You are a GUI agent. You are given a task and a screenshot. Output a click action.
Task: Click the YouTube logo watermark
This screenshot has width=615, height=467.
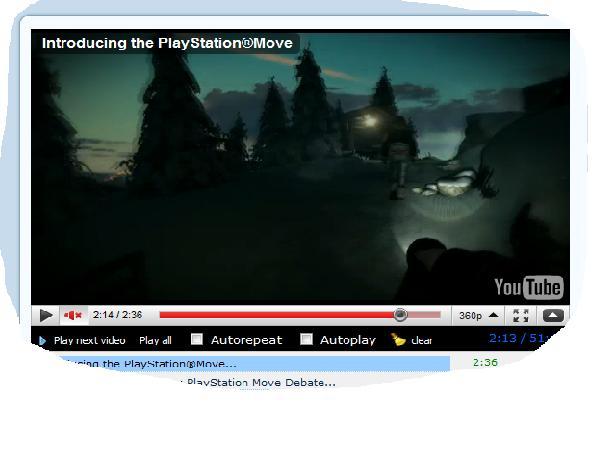point(528,288)
